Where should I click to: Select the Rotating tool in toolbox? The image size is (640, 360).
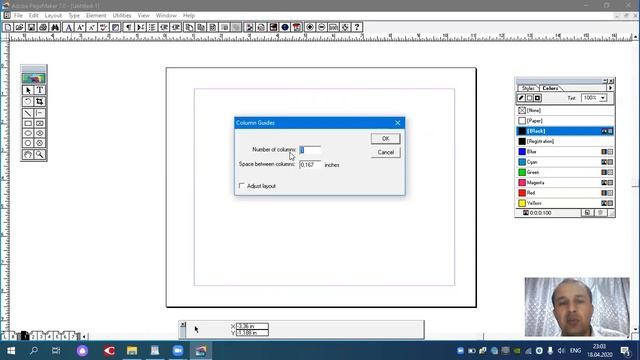[28, 101]
